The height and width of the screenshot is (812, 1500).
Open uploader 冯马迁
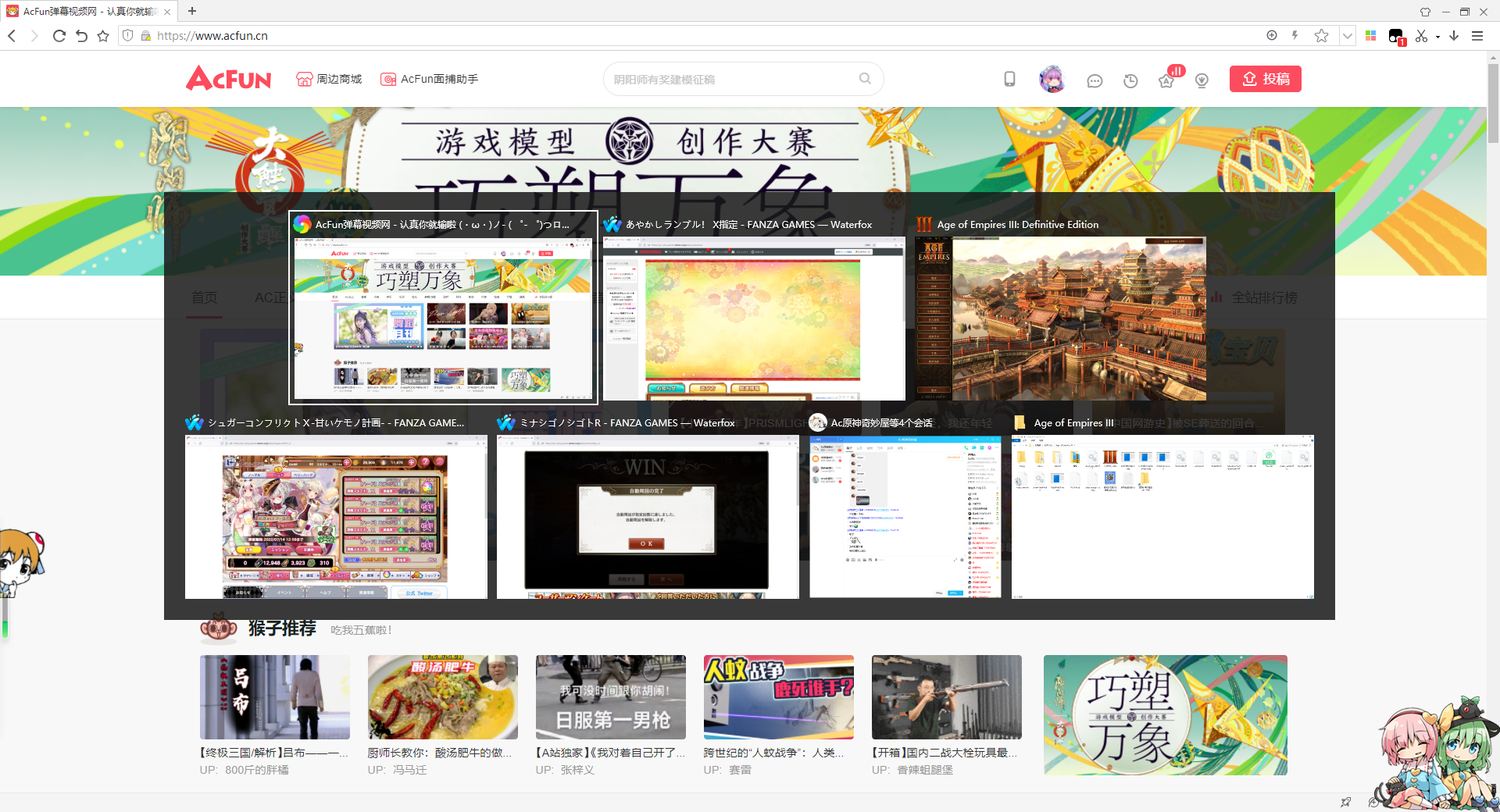pos(409,770)
